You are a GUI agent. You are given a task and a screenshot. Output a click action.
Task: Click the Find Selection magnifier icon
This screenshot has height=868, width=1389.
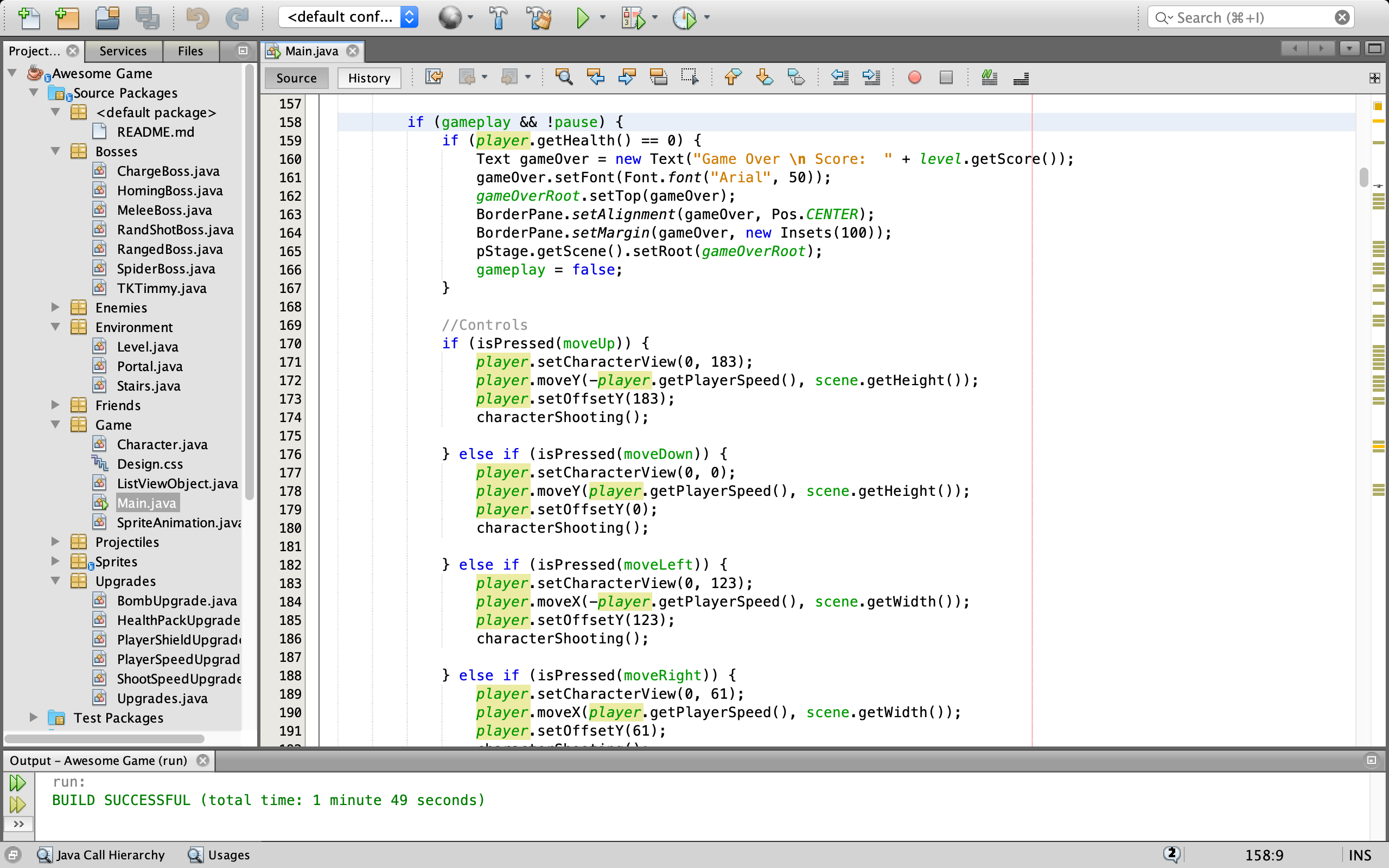[564, 78]
